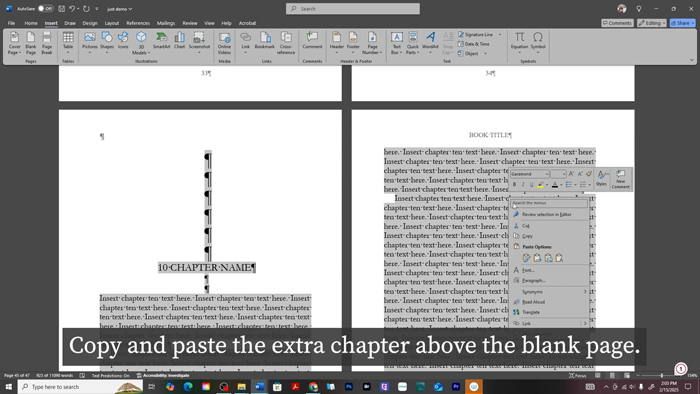Screen dimensions: 700x394
Task: Click the Comments button
Action: tap(617, 23)
